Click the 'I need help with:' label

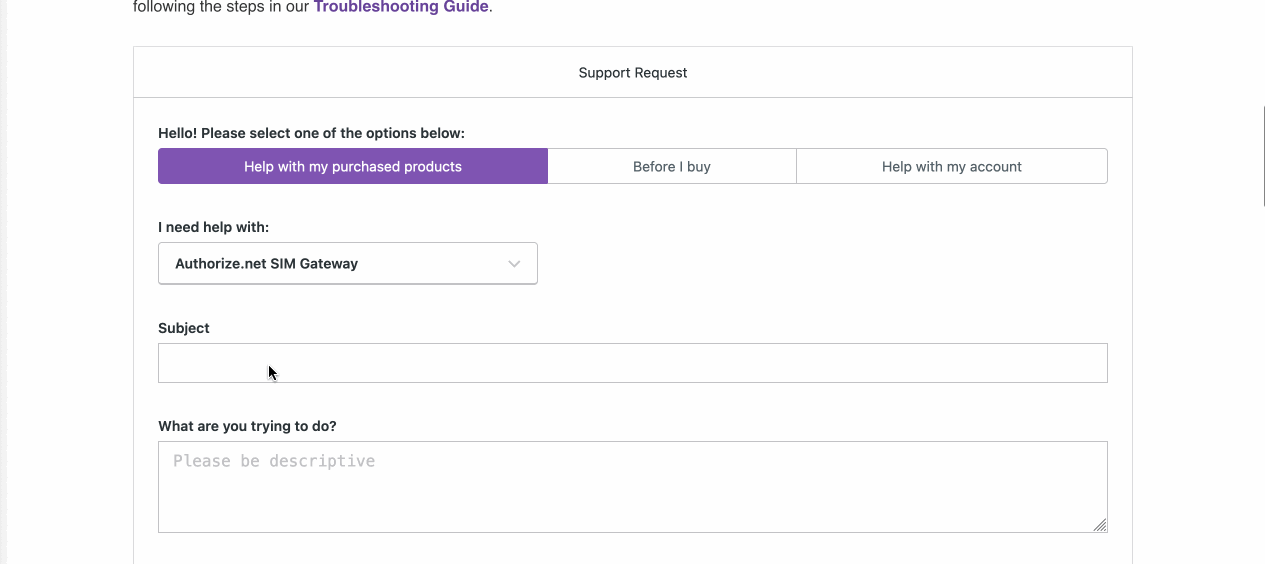(x=213, y=228)
